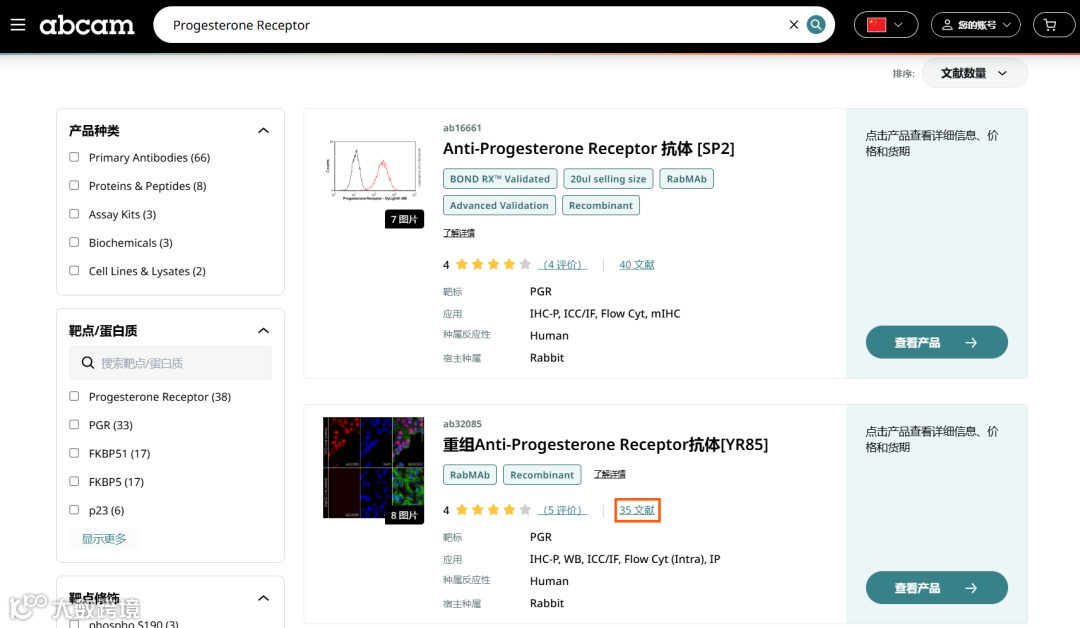Open the cart icon in the header
Viewport: 1080px width, 628px height.
(x=1050, y=25)
